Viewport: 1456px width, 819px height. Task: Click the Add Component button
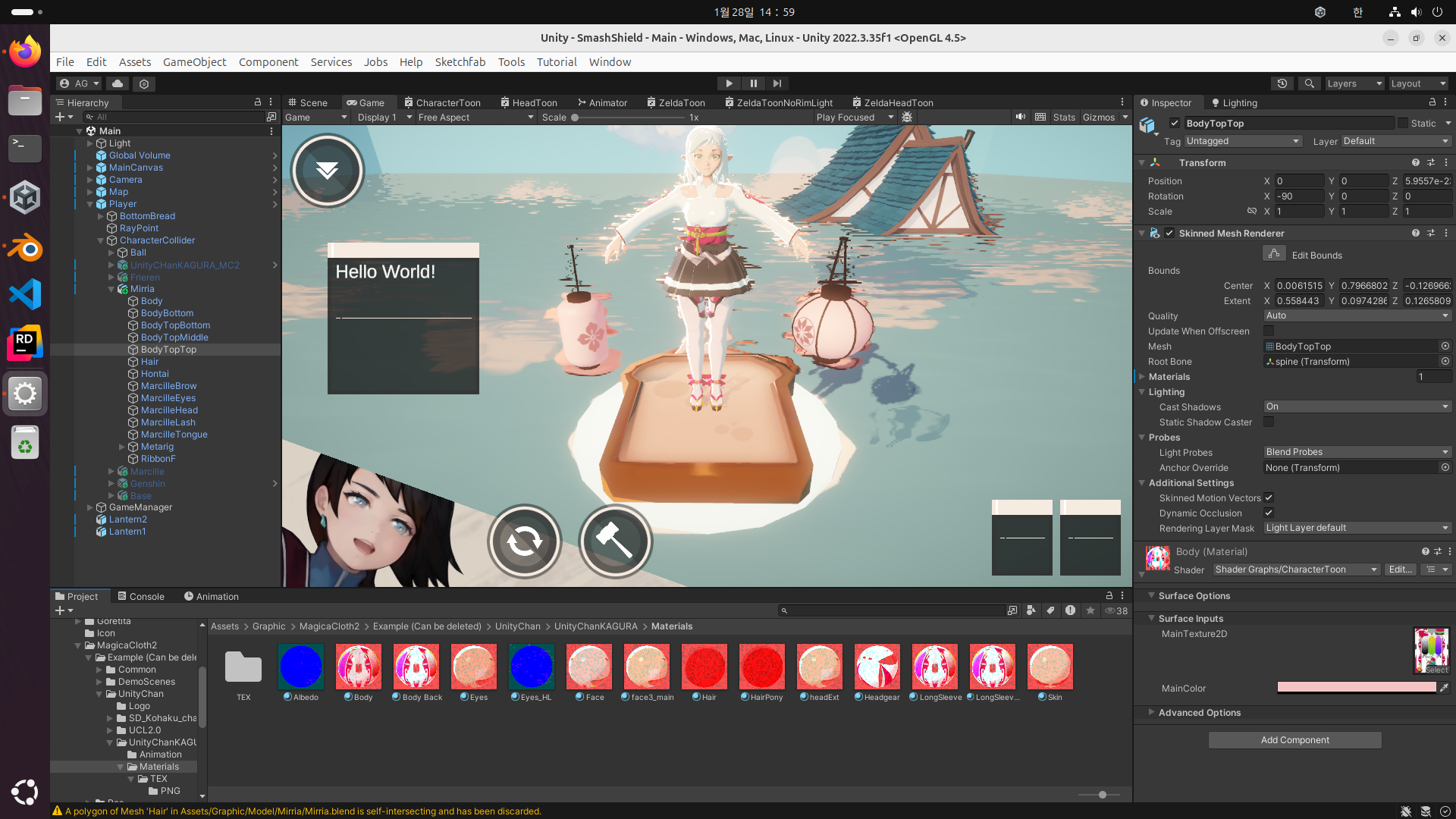click(x=1294, y=739)
